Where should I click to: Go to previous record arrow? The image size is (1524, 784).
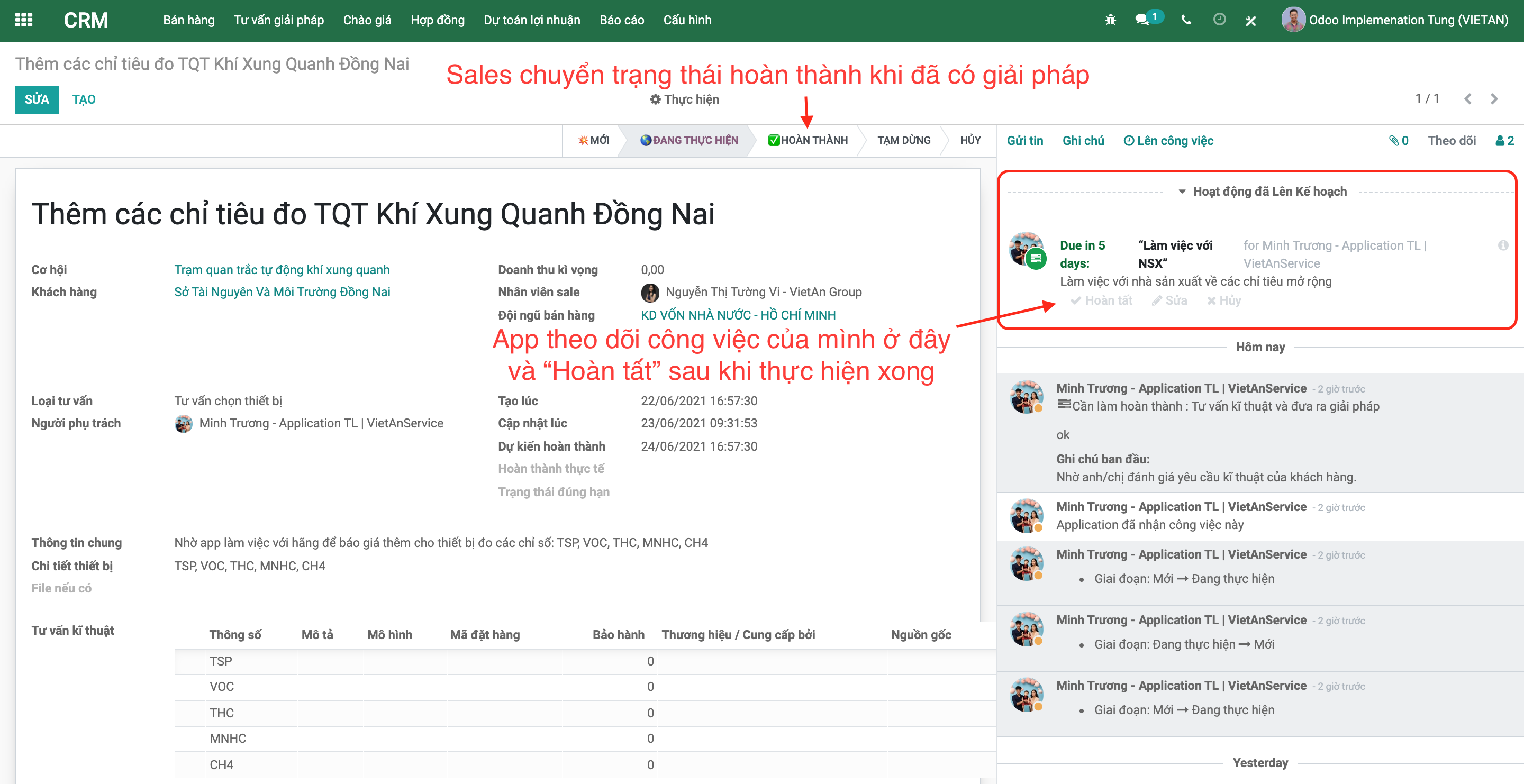(x=1468, y=99)
